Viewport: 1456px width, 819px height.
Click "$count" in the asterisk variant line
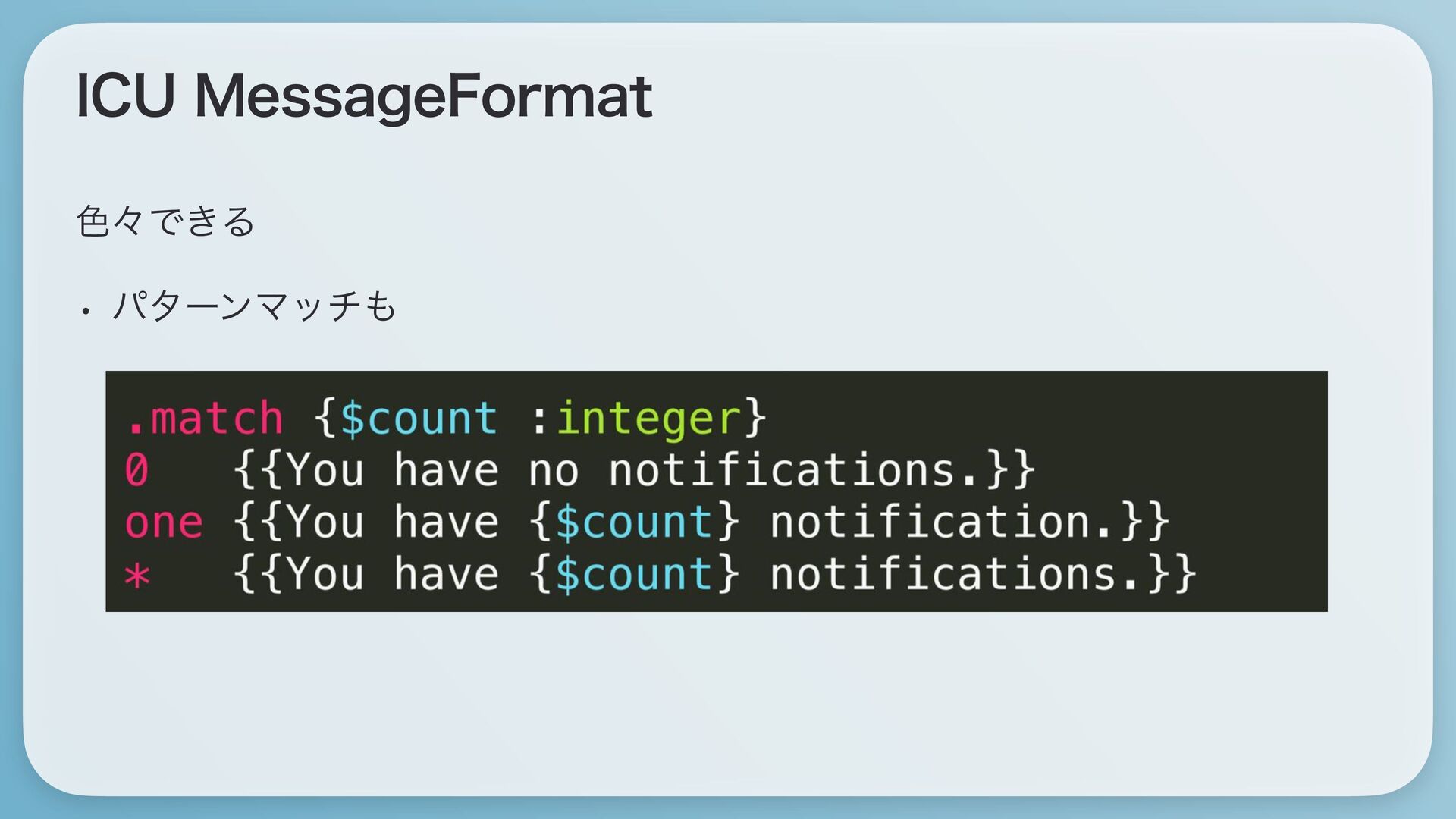634,575
